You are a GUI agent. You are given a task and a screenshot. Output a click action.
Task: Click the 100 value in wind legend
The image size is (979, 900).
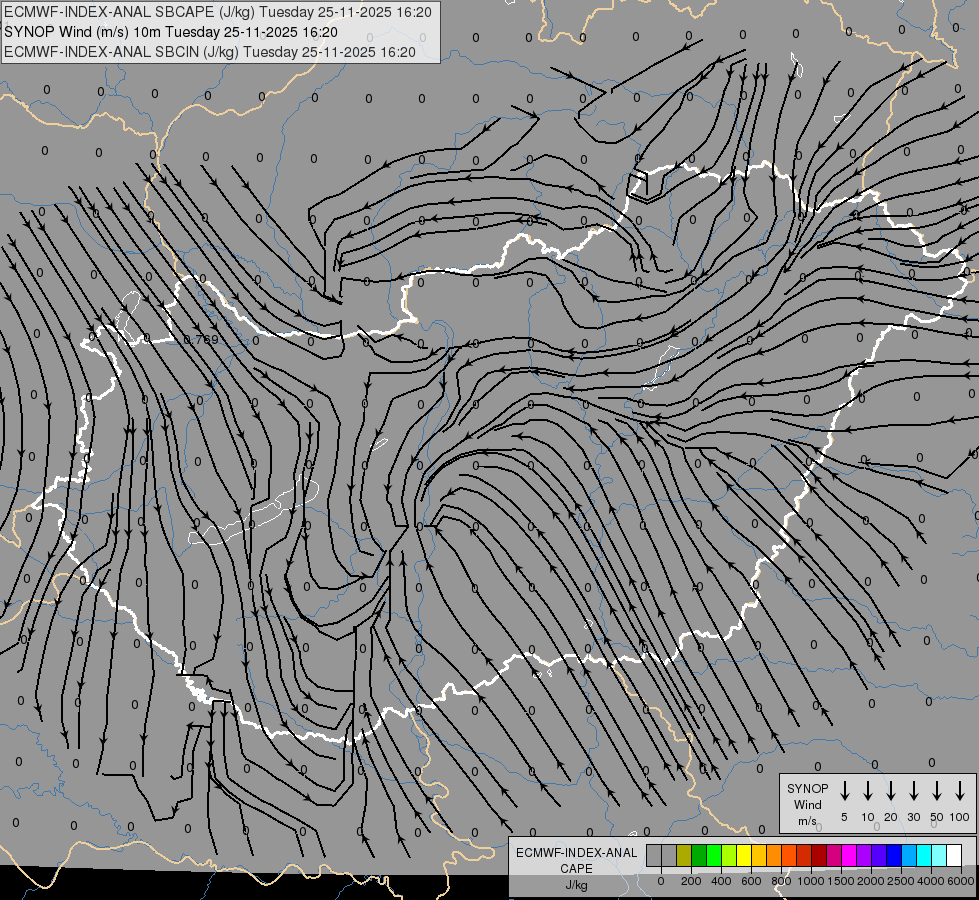960,817
